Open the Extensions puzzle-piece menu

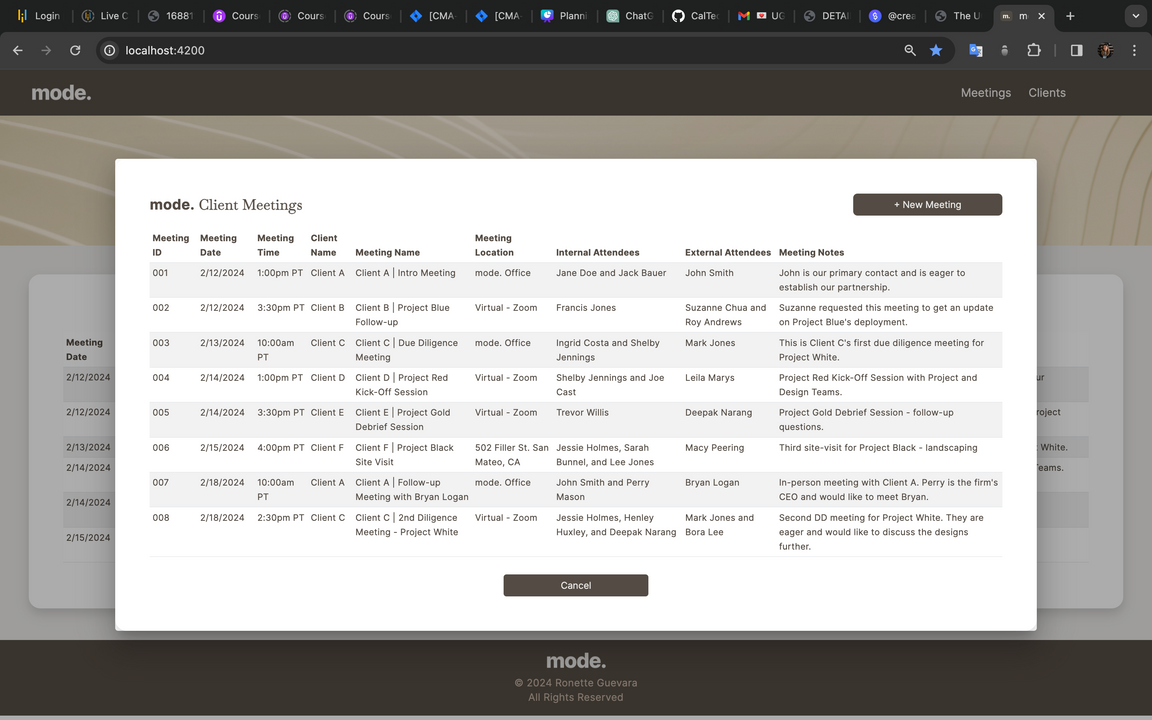1034,50
